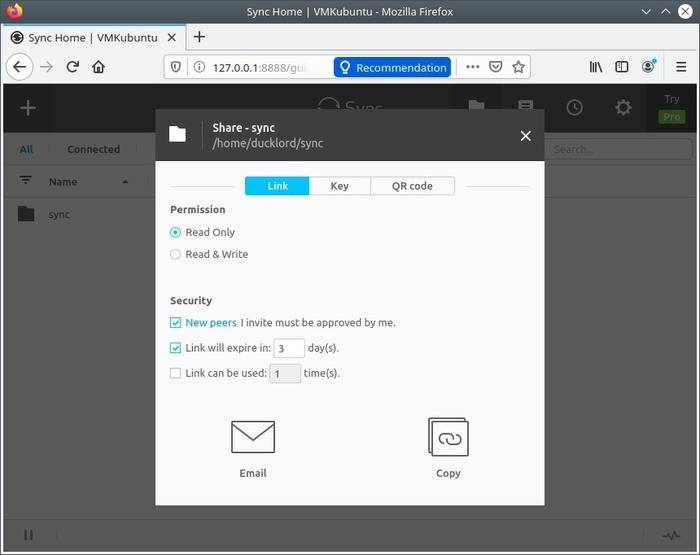
Task: Toggle Firefox sidebar icon
Action: pos(621,67)
